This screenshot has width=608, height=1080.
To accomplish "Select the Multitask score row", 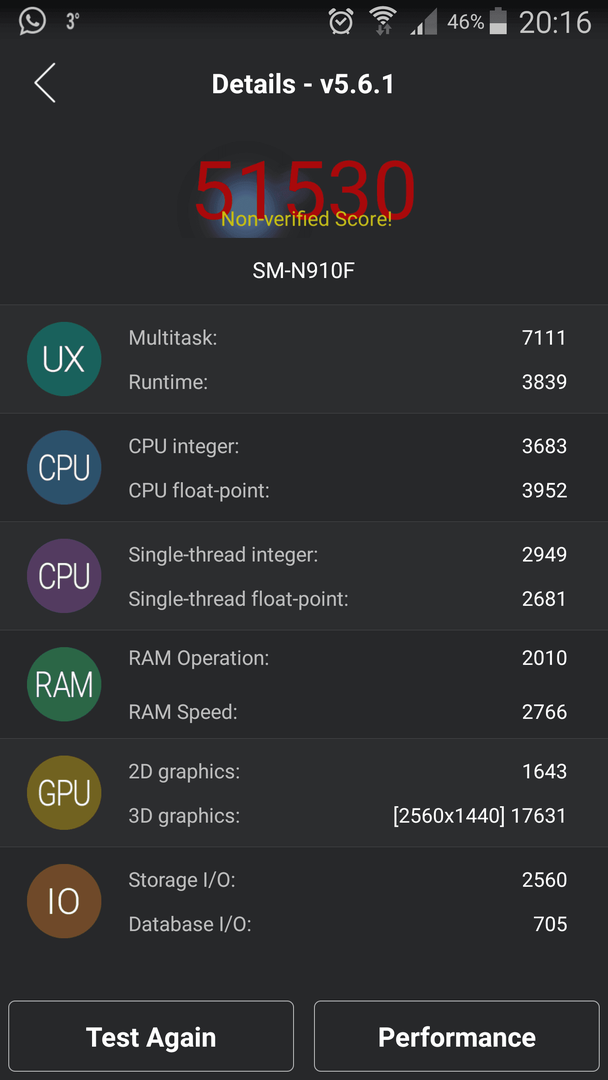I will 348,338.
